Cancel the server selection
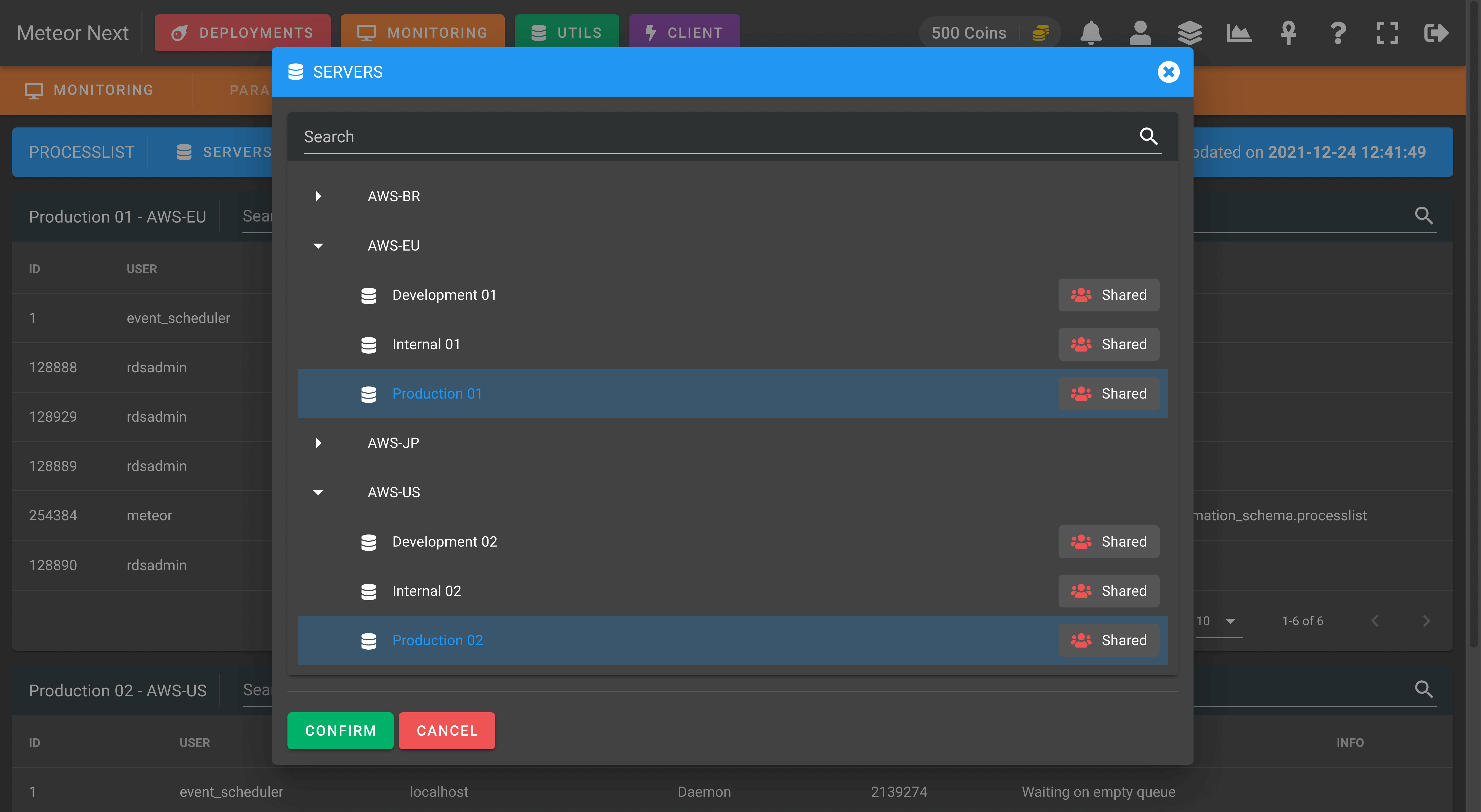This screenshot has width=1481, height=812. [447, 731]
